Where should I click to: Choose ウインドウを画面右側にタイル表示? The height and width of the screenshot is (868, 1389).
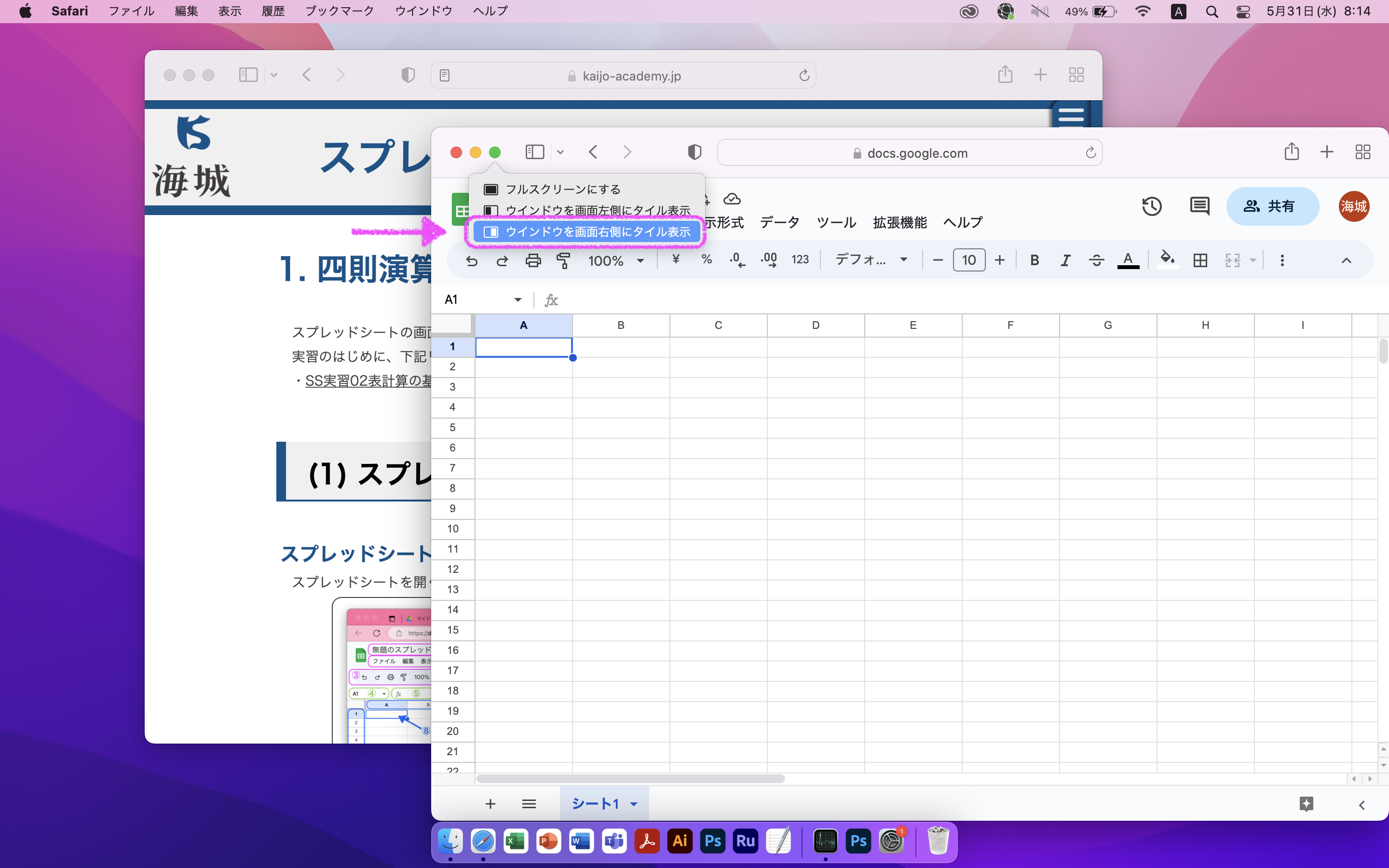(x=586, y=232)
